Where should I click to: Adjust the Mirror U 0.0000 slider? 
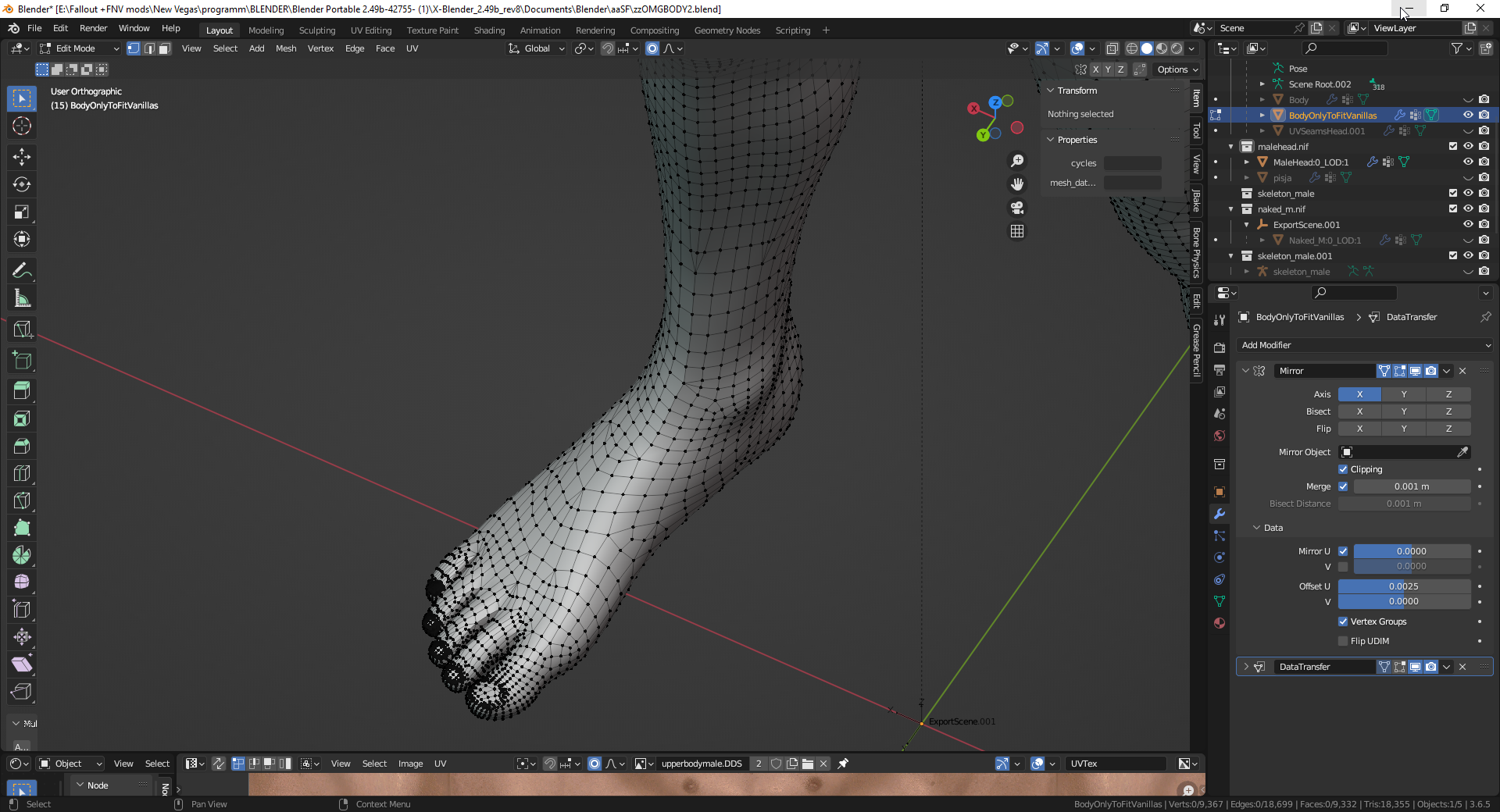coord(1412,551)
